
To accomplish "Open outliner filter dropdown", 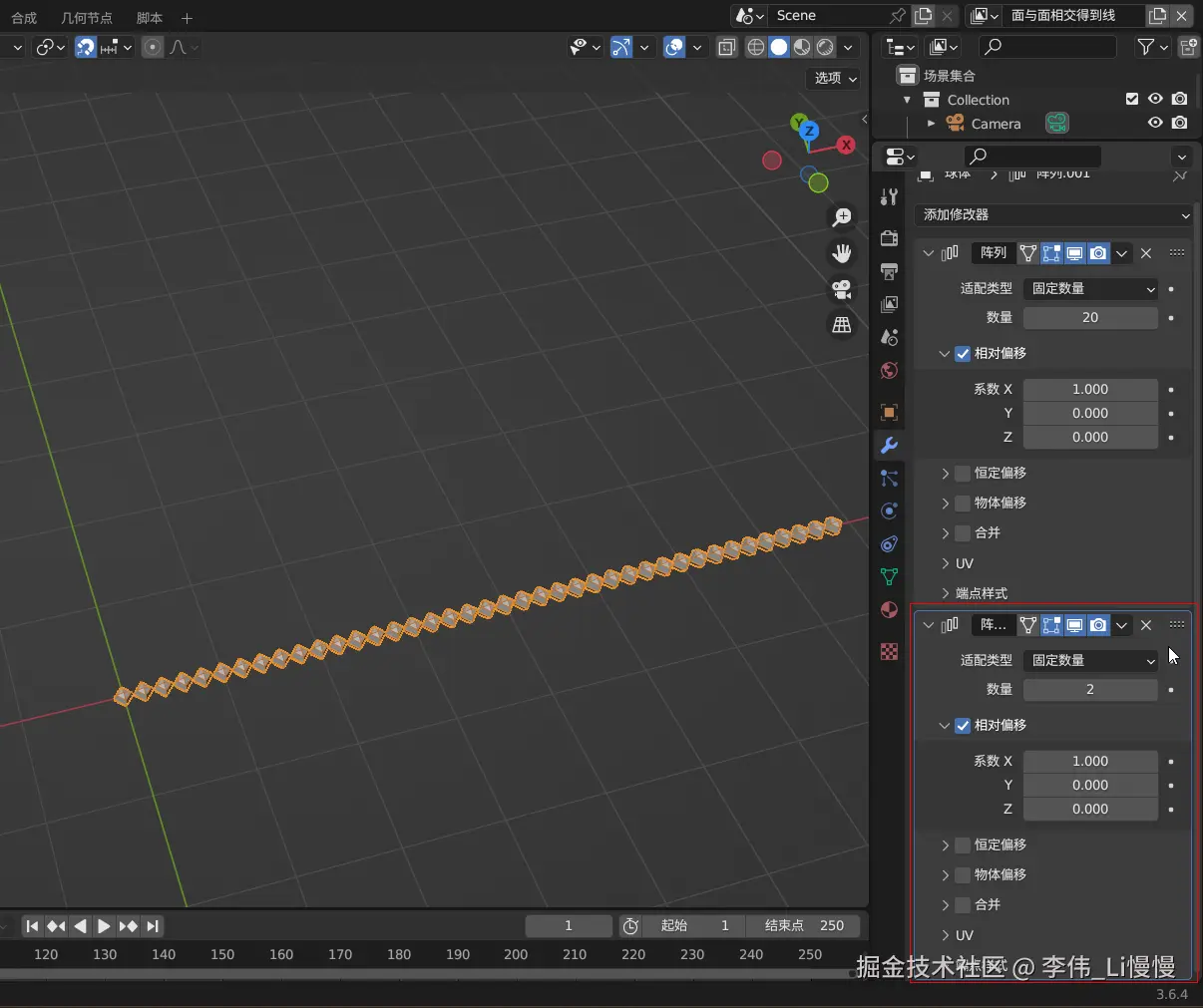I will [1152, 47].
